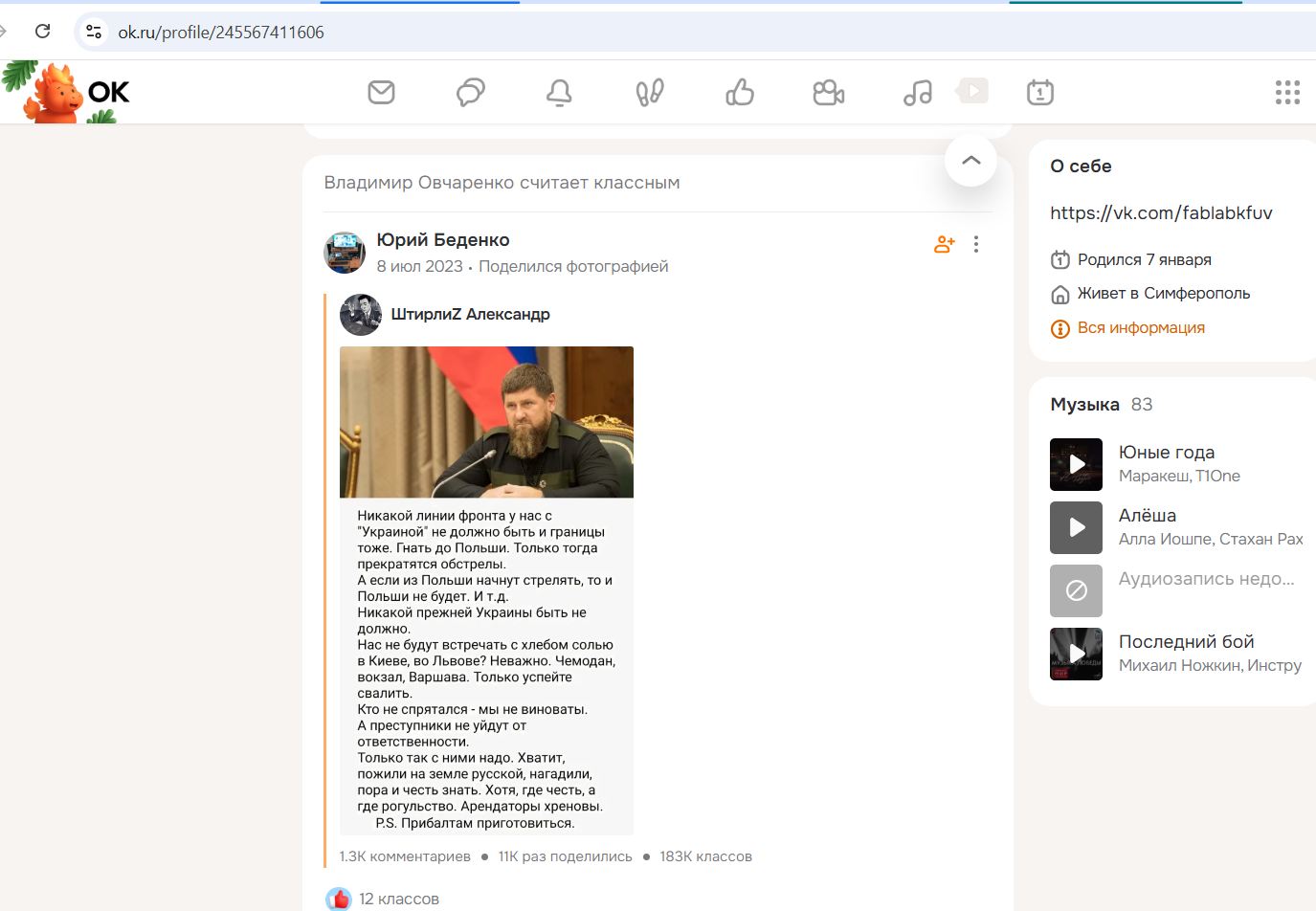Open the Classes thumbs-up icon
Viewport: 1316px width, 911px height.
pos(739,92)
